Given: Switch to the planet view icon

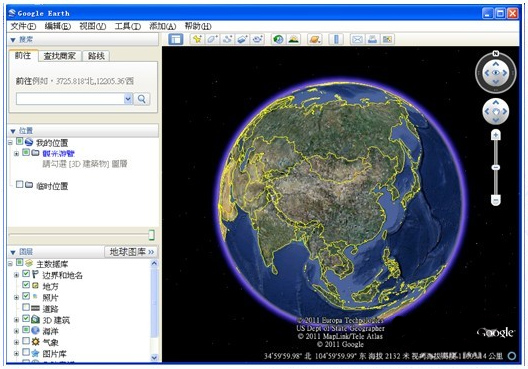Looking at the screenshot, I should click(x=315, y=39).
